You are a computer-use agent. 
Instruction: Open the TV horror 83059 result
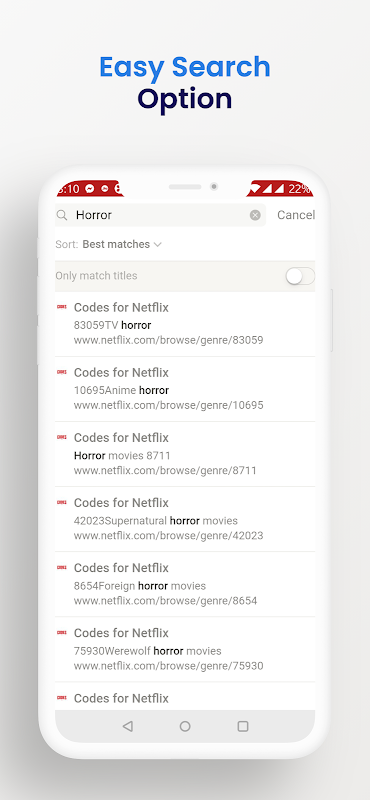[185, 324]
